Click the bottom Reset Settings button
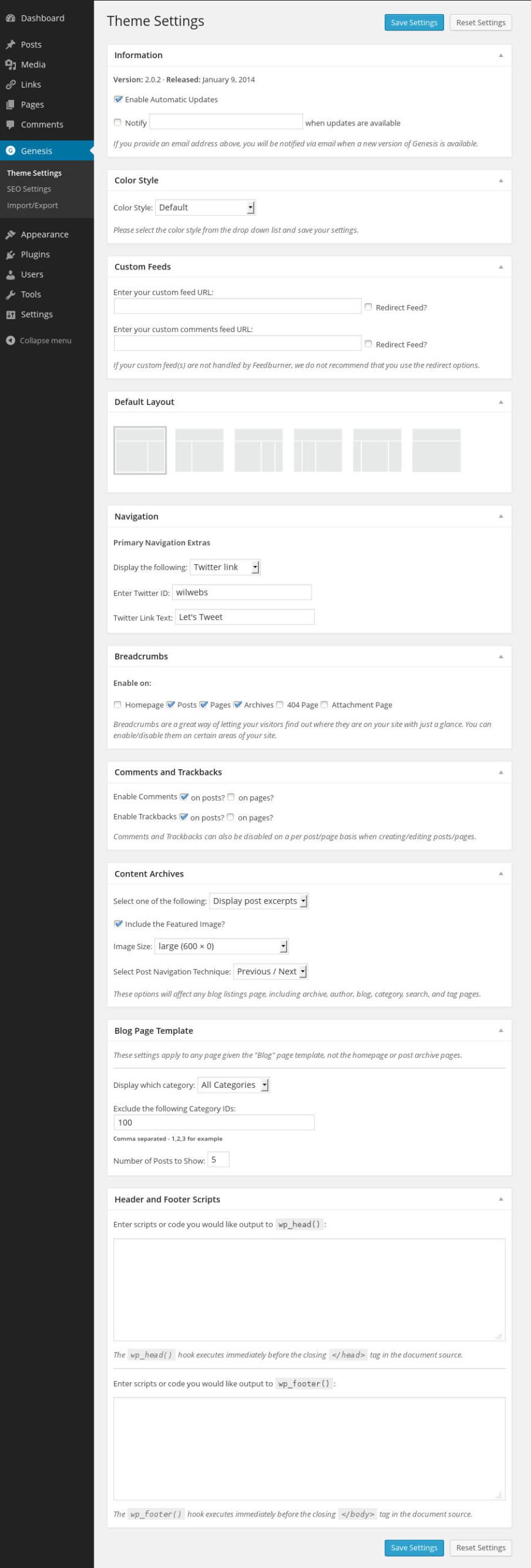This screenshot has height=1568, width=531. (x=481, y=1547)
